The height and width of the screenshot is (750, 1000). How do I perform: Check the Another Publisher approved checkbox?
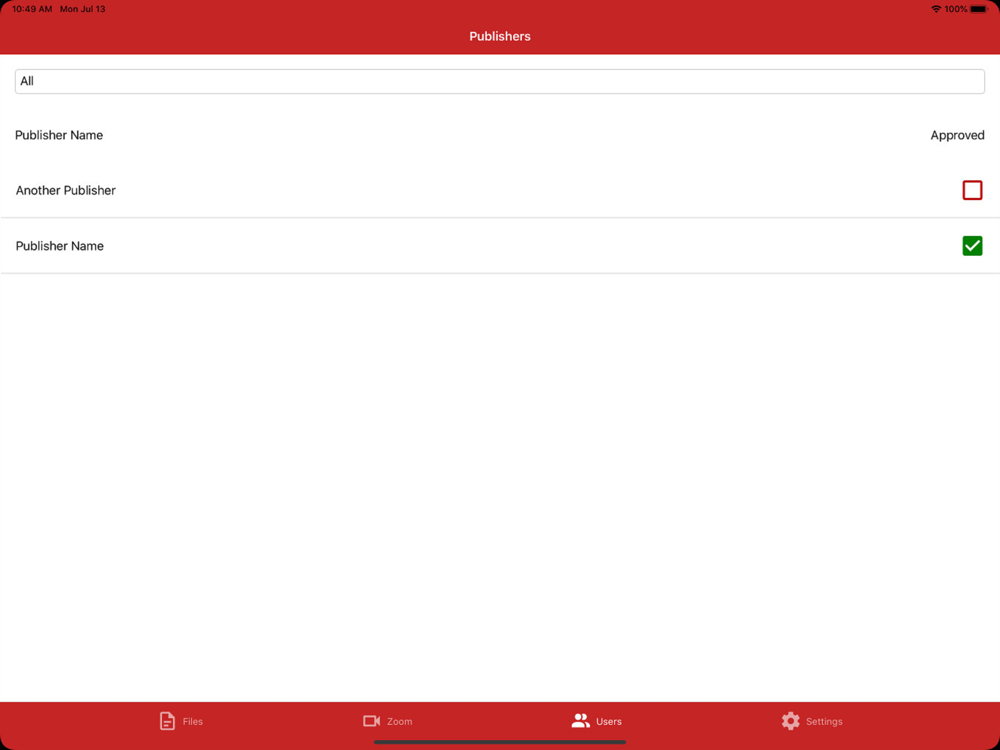point(972,190)
